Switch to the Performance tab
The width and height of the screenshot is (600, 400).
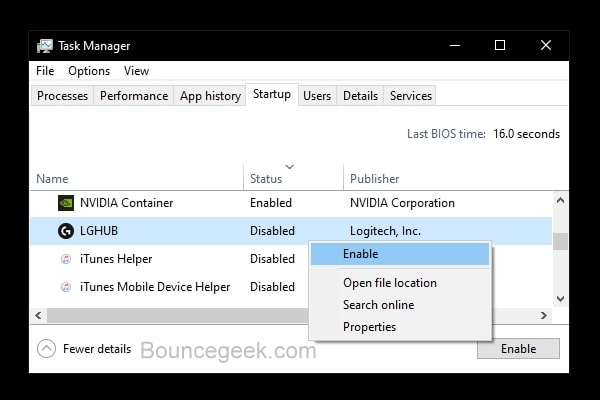tap(134, 96)
